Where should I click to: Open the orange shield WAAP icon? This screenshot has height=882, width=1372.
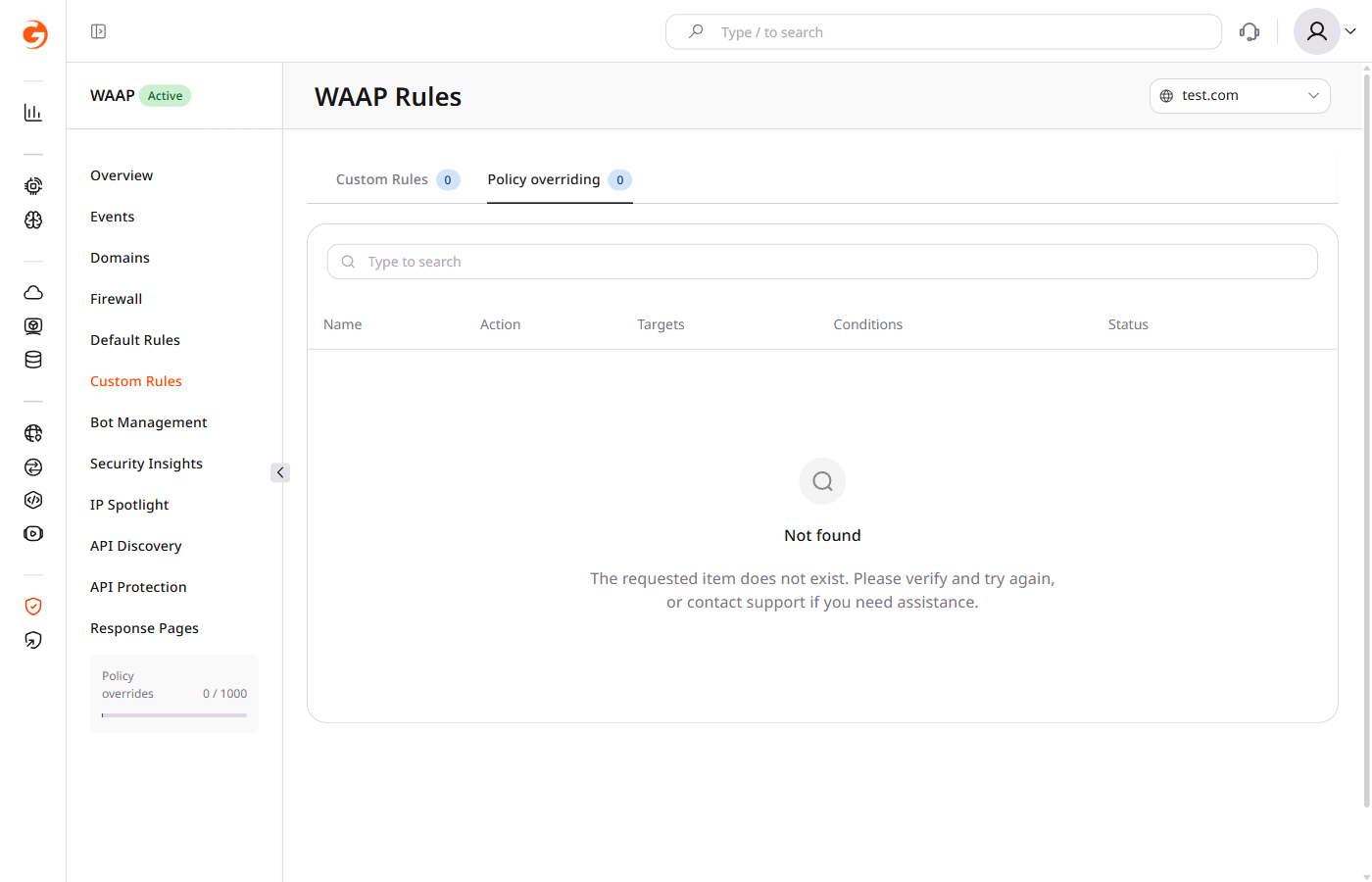pyautogui.click(x=33, y=607)
